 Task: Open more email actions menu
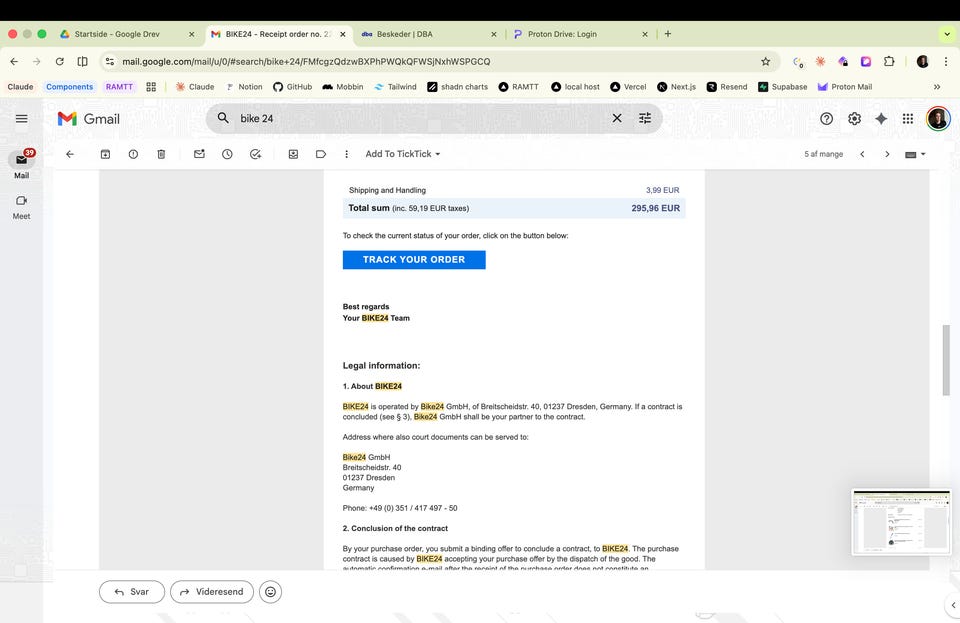(x=346, y=154)
